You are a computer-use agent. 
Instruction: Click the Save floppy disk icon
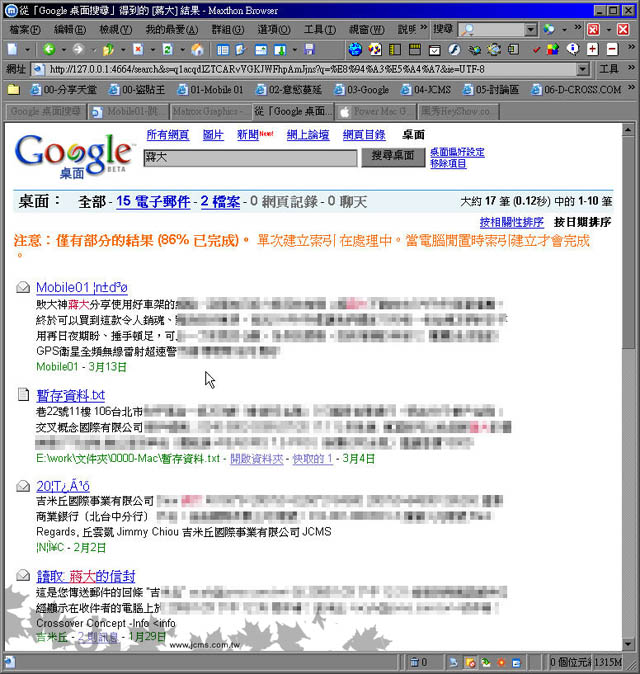309,50
